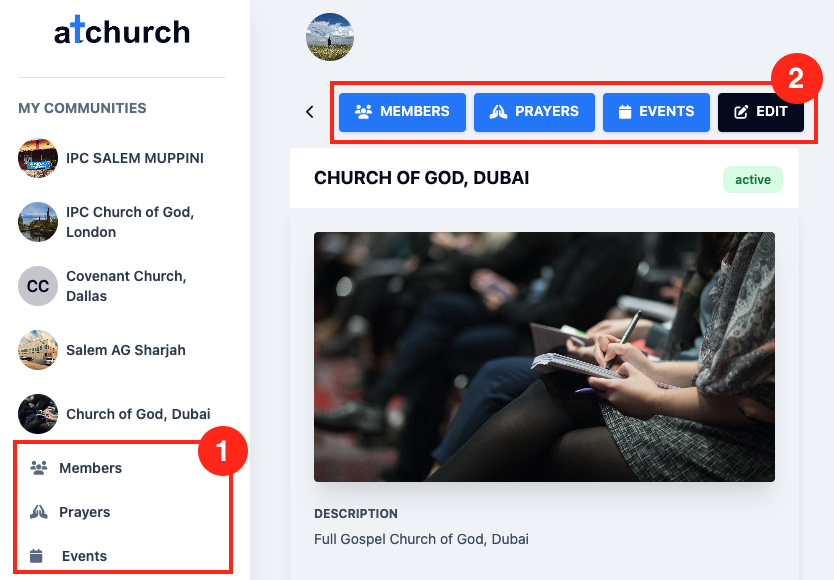Open the Prayers link in sidebar
Viewport: 834px width, 580px height.
(85, 512)
